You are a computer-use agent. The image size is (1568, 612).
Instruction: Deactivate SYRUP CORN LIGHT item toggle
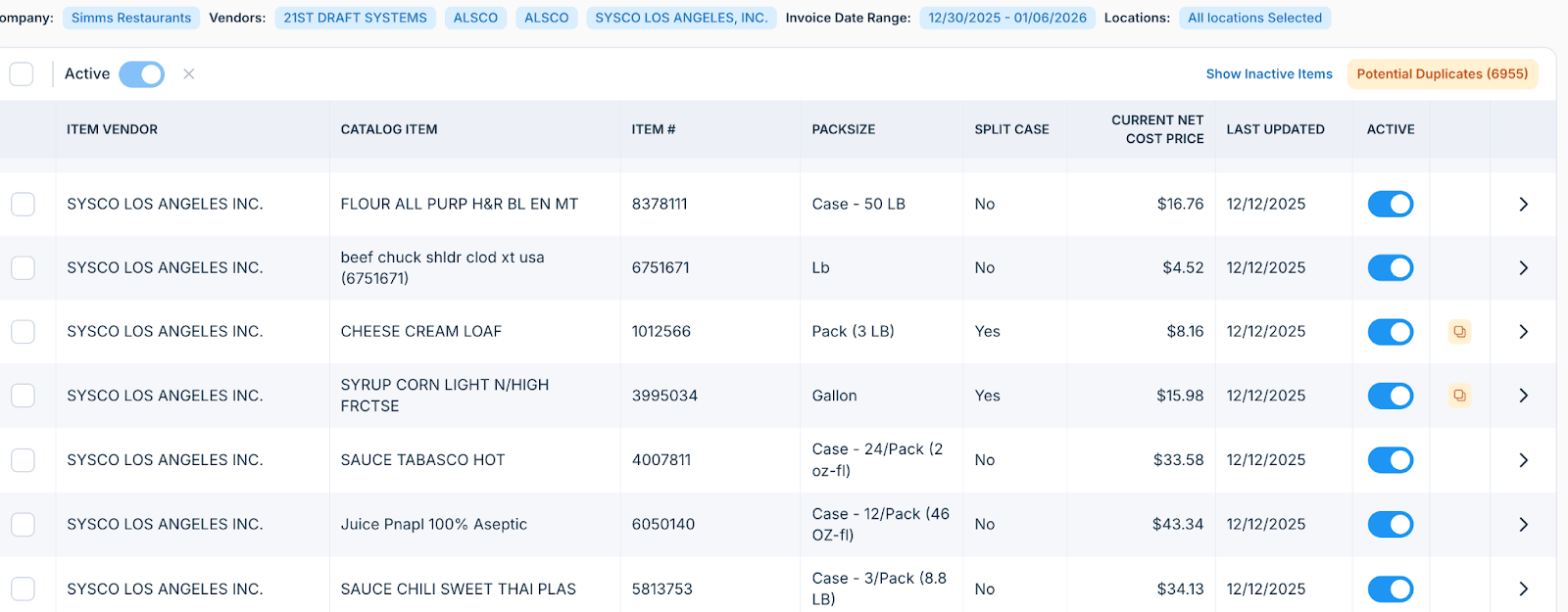(x=1391, y=396)
